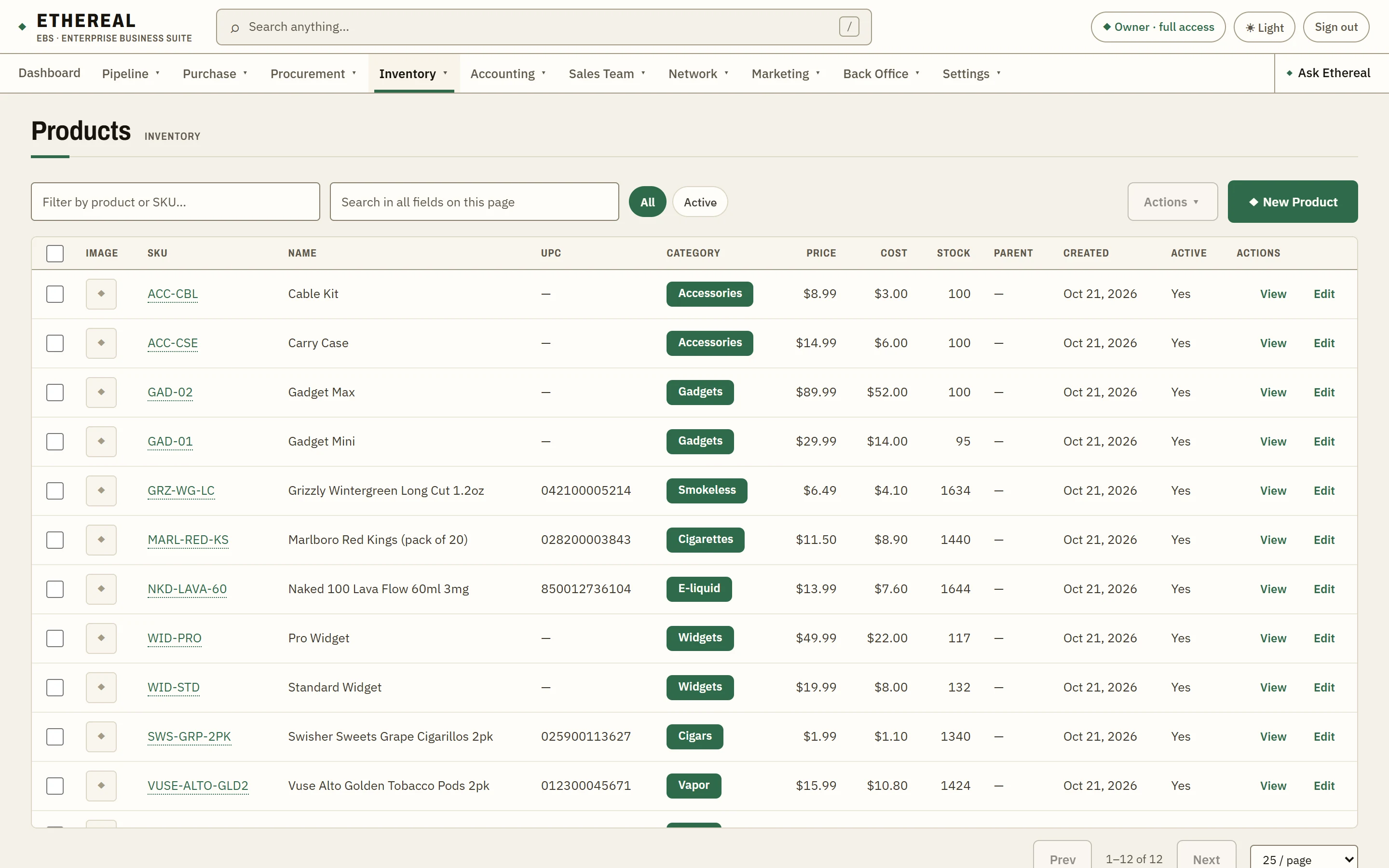
Task: Expand the Settings menu
Action: [x=971, y=73]
